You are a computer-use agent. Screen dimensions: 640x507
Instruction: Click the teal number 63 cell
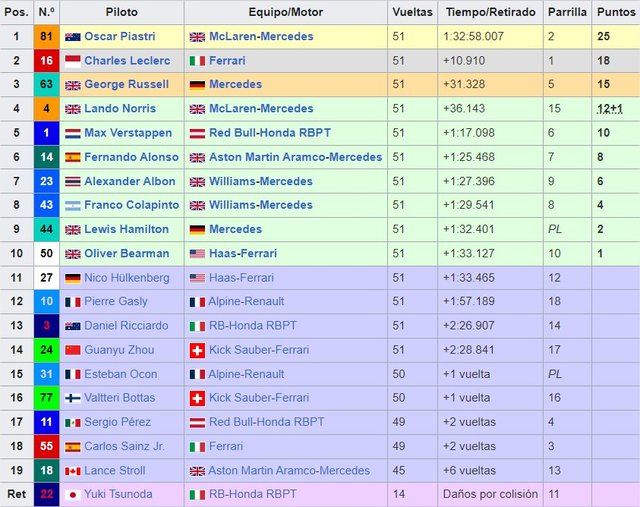(47, 84)
